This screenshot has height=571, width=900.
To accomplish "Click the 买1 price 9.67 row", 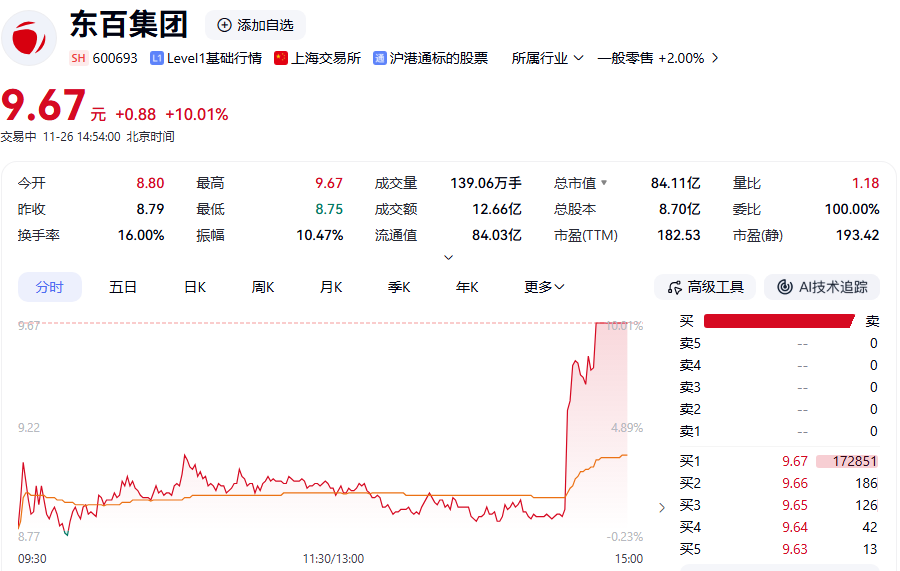I will point(778,462).
